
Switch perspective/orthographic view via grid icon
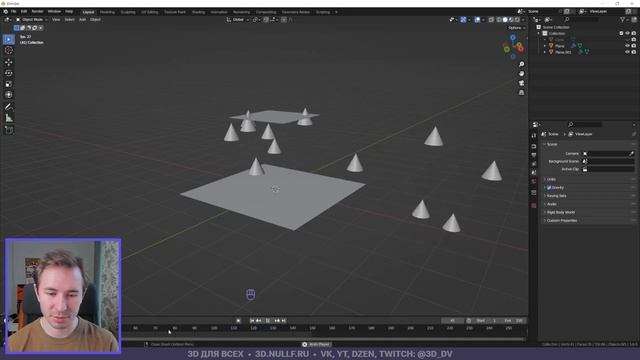pyautogui.click(x=521, y=93)
